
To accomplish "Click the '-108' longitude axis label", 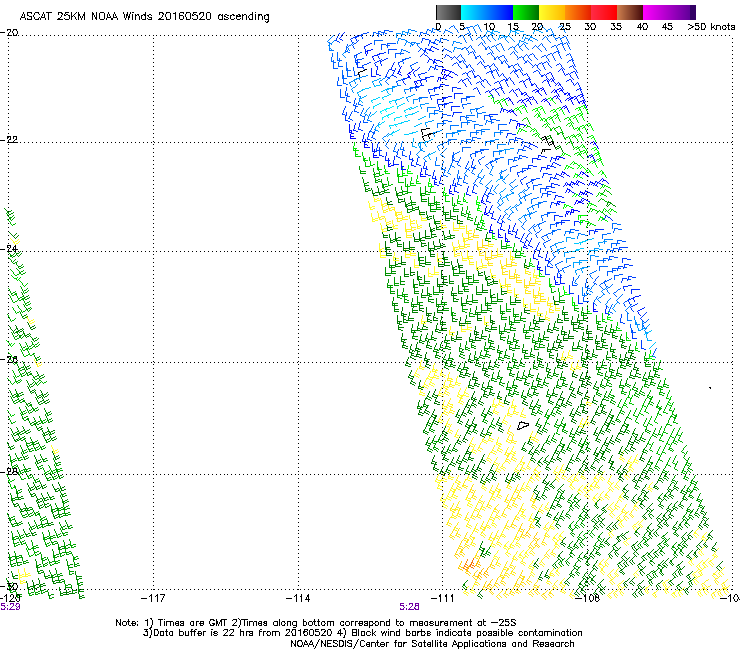I will [588, 598].
